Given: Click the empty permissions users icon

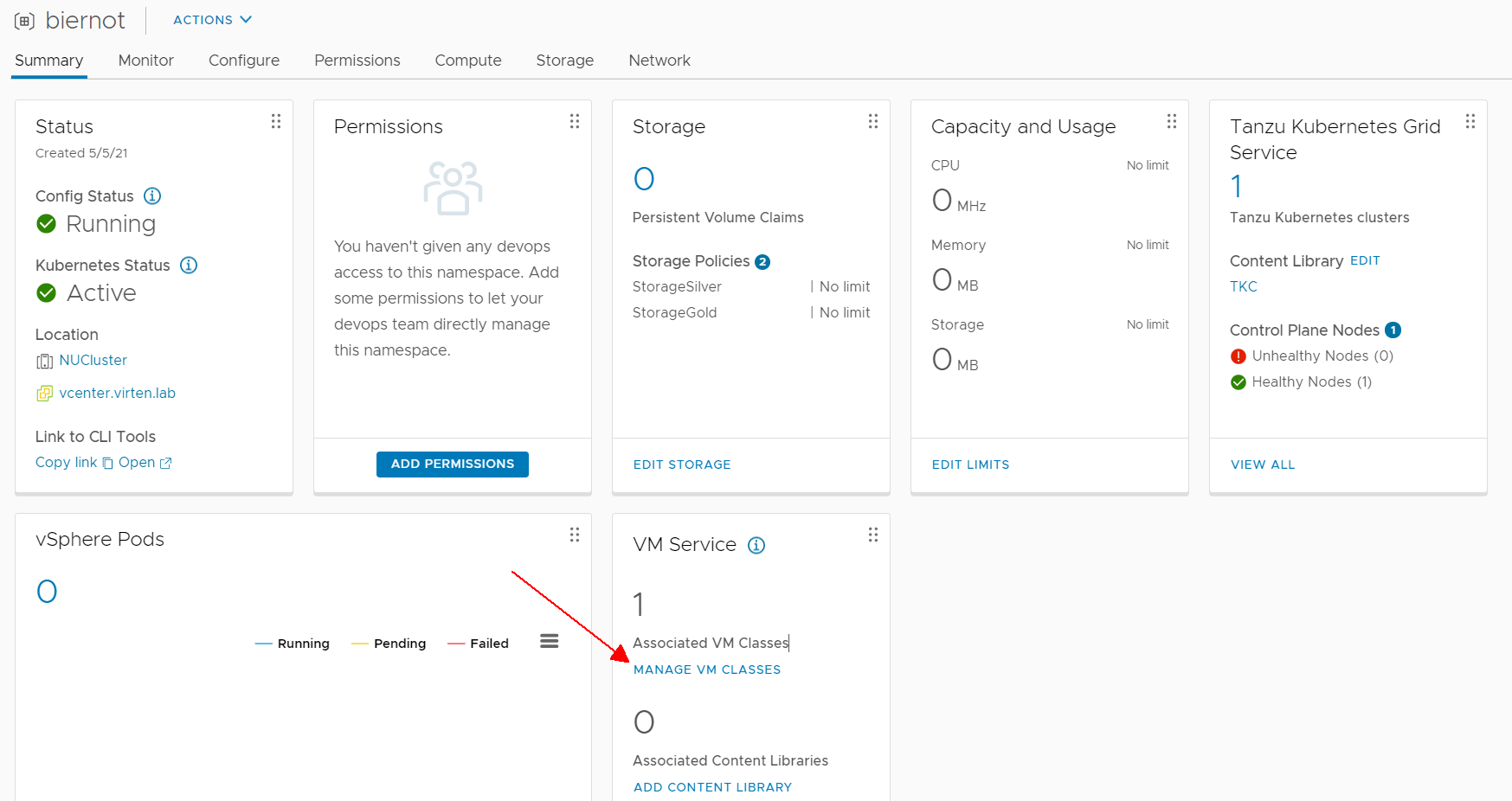Looking at the screenshot, I should pyautogui.click(x=453, y=188).
